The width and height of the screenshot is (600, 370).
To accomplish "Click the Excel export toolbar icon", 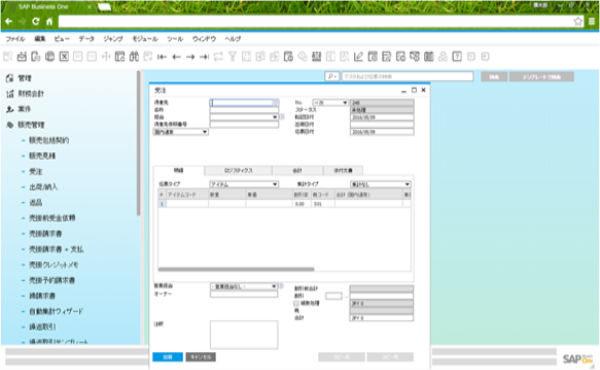I will pos(64,57).
